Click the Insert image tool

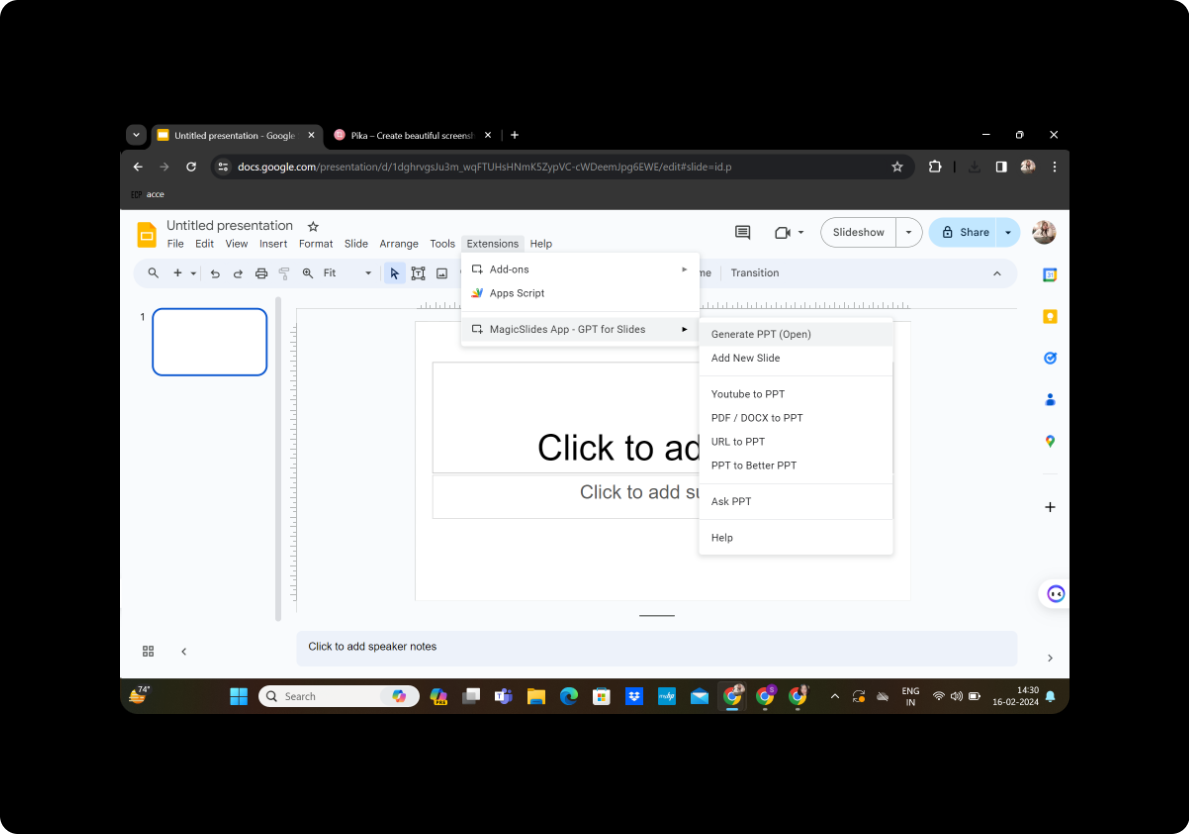[442, 274]
